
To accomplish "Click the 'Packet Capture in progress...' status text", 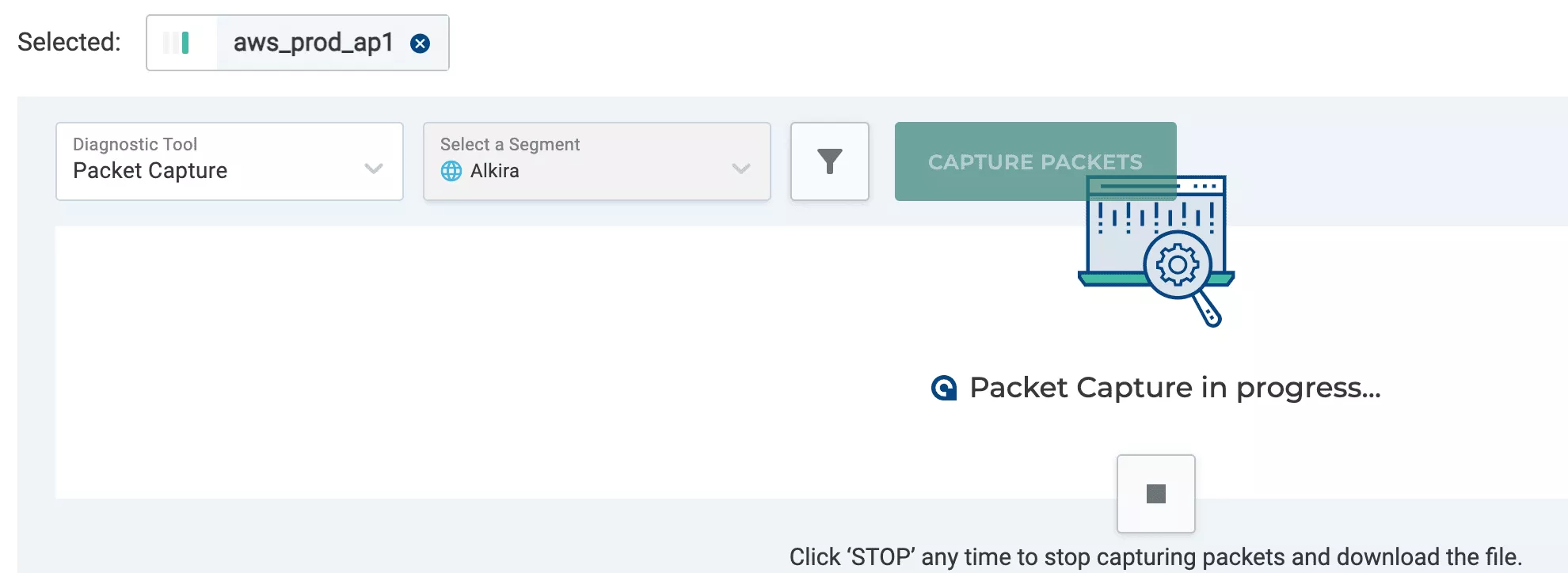I will point(1175,388).
